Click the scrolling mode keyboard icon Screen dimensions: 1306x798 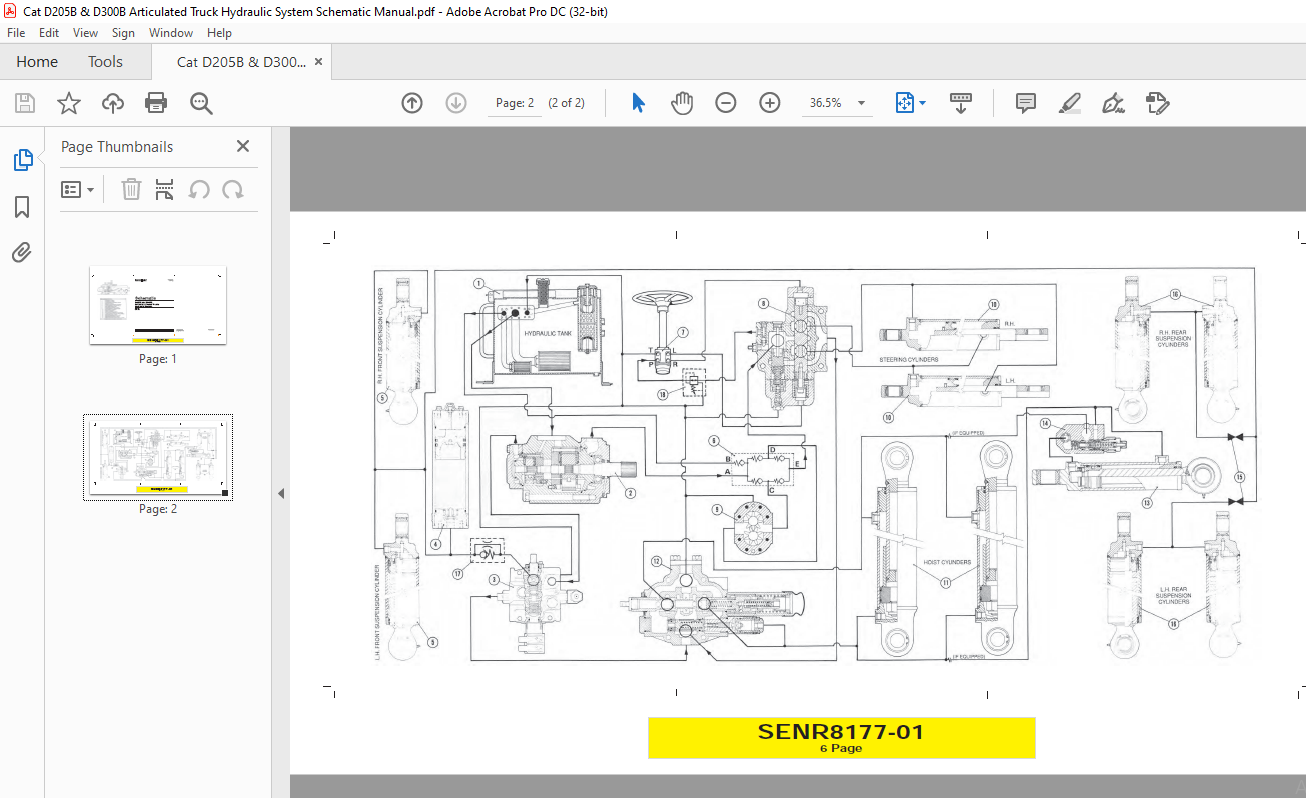click(961, 103)
